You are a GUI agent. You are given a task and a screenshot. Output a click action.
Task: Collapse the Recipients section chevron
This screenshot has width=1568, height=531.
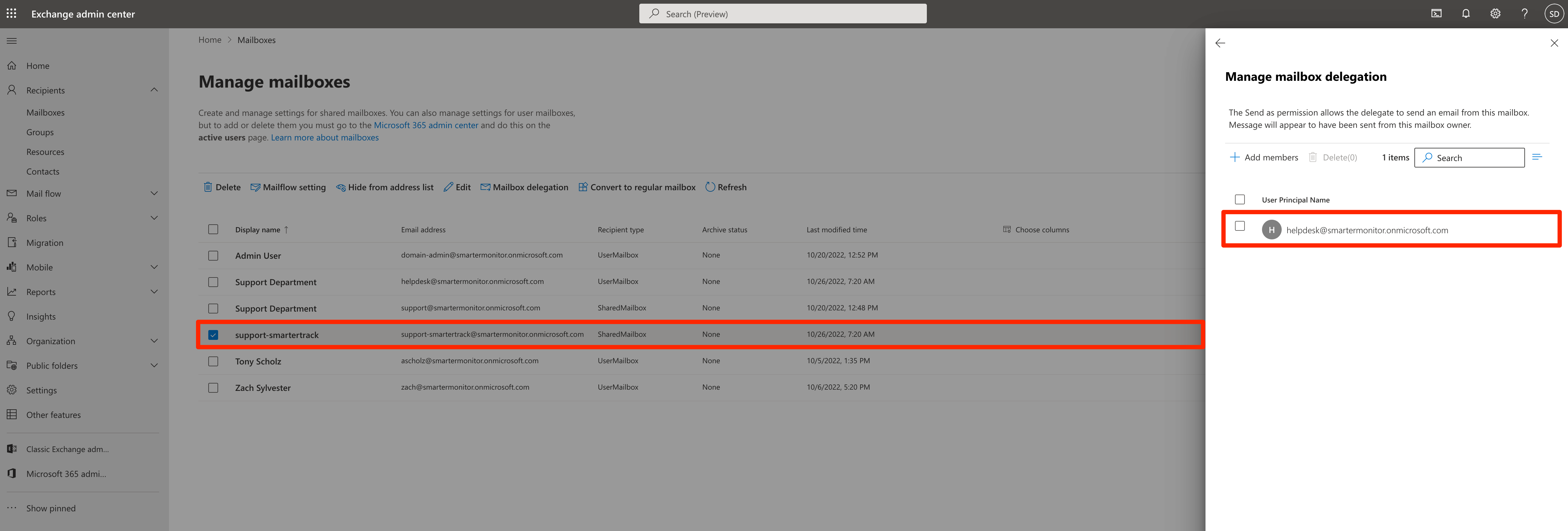coord(154,90)
